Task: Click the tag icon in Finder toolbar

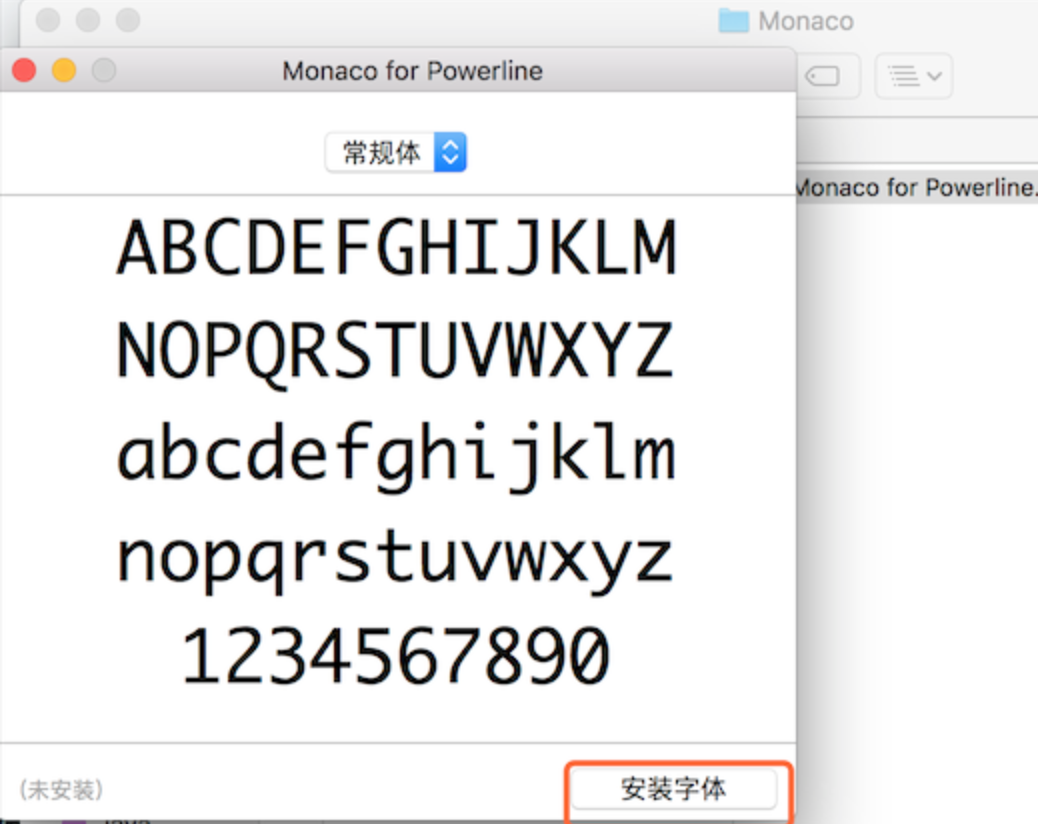Action: coord(823,76)
